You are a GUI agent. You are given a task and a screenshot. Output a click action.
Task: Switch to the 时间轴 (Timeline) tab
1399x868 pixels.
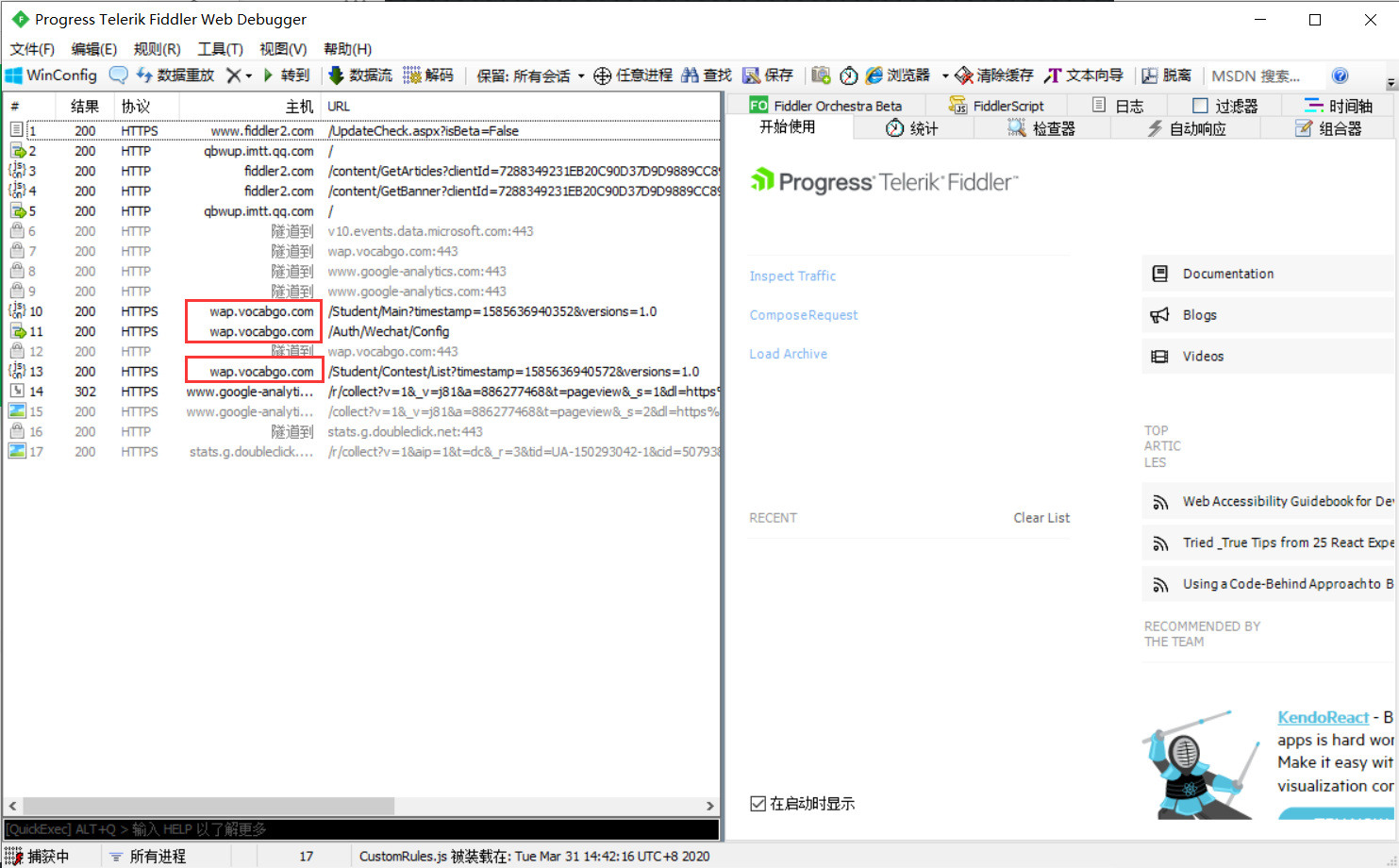pyautogui.click(x=1339, y=106)
